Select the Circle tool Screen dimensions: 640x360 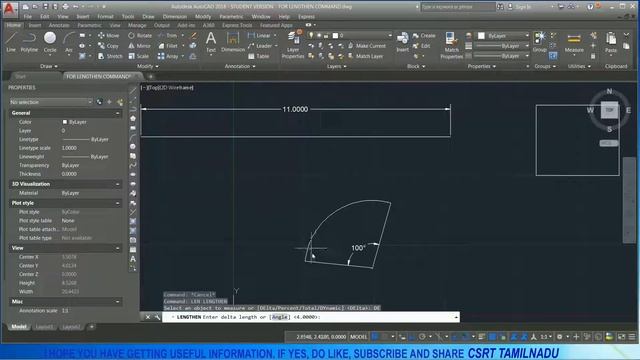50,42
